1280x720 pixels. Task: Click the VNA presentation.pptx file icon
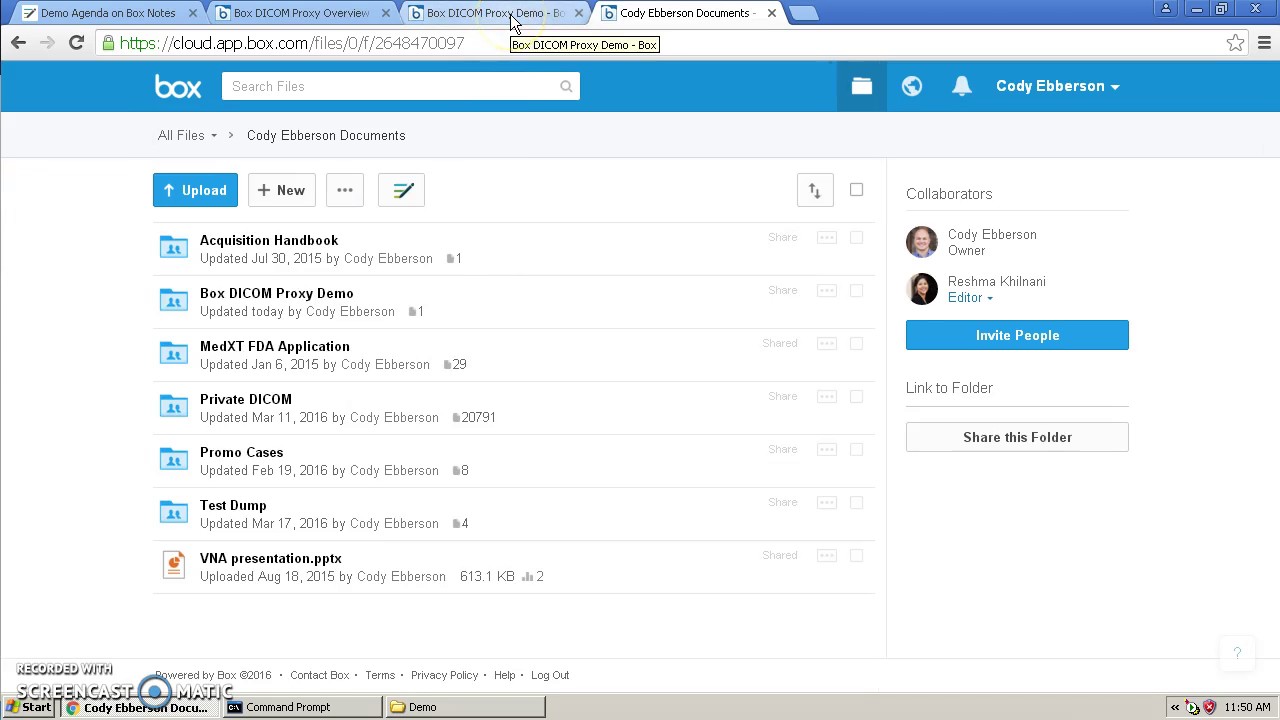[174, 565]
